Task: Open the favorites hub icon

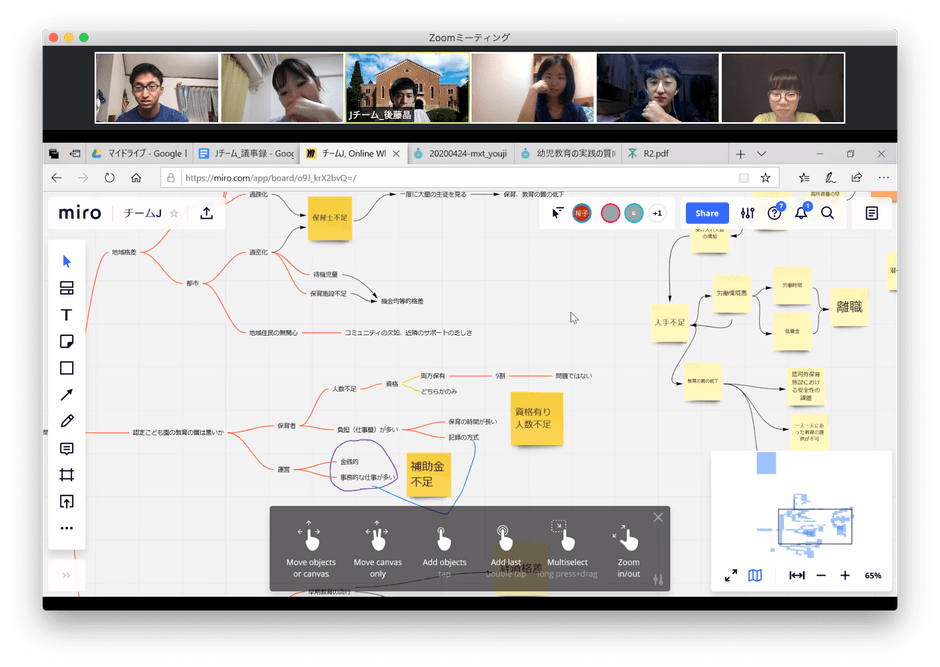Action: [804, 178]
